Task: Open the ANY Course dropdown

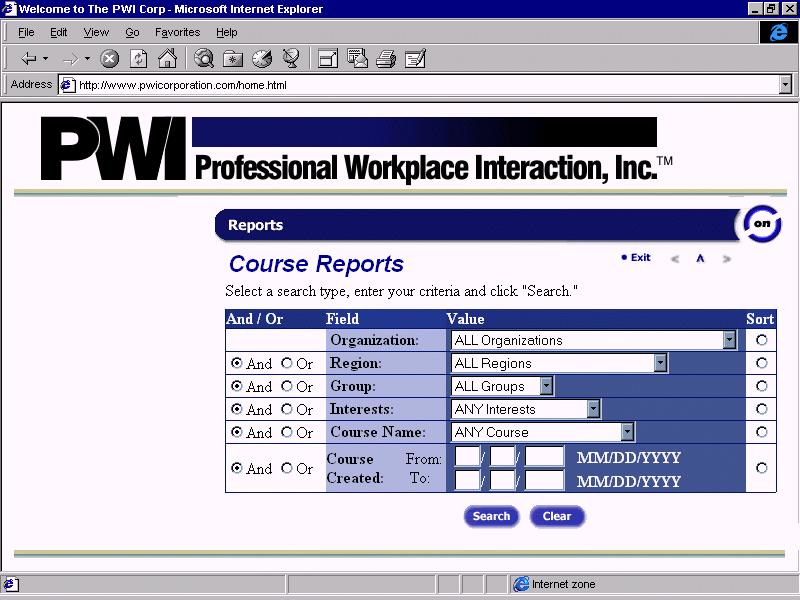Action: (x=627, y=432)
